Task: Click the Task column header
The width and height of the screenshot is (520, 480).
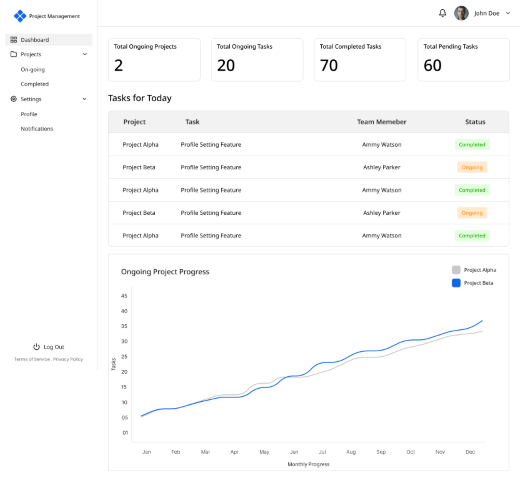Action: point(192,122)
